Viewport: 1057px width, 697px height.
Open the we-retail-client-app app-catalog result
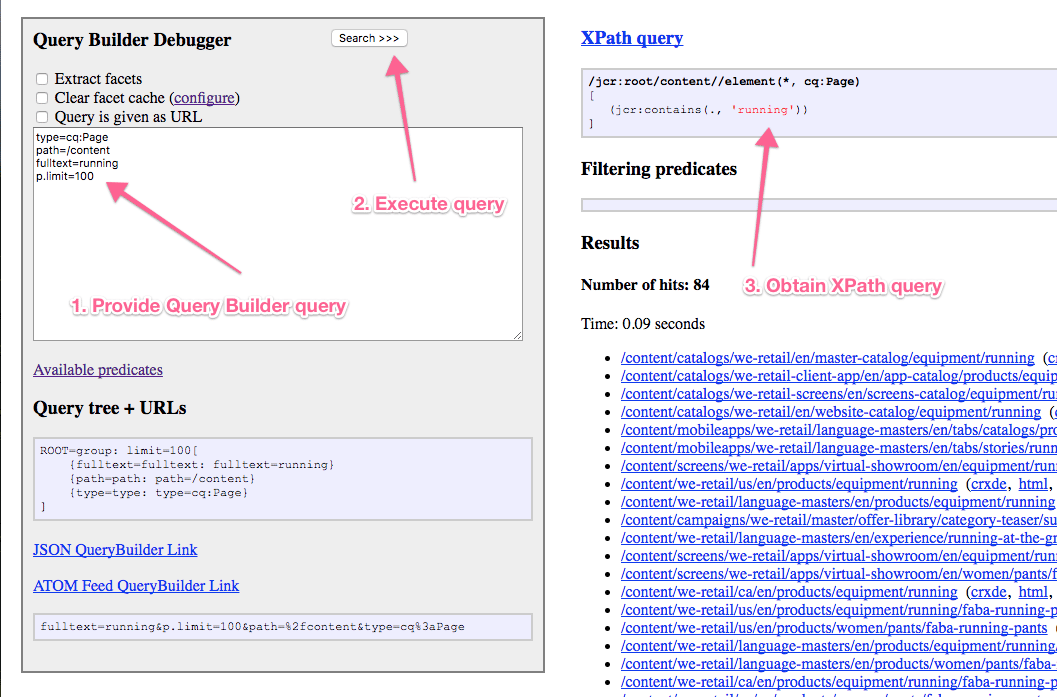(x=830, y=375)
